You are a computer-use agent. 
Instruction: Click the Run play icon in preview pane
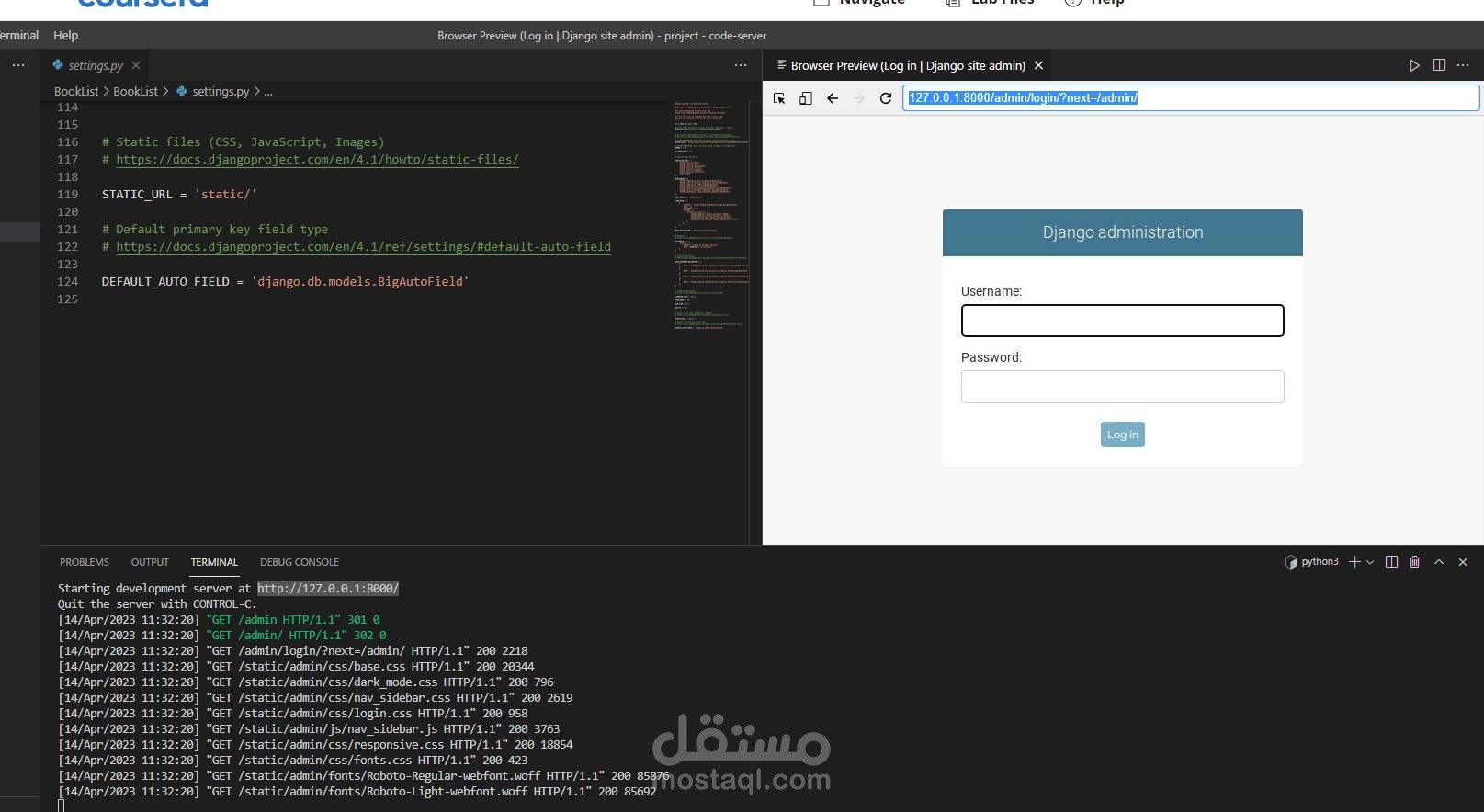tap(1414, 65)
